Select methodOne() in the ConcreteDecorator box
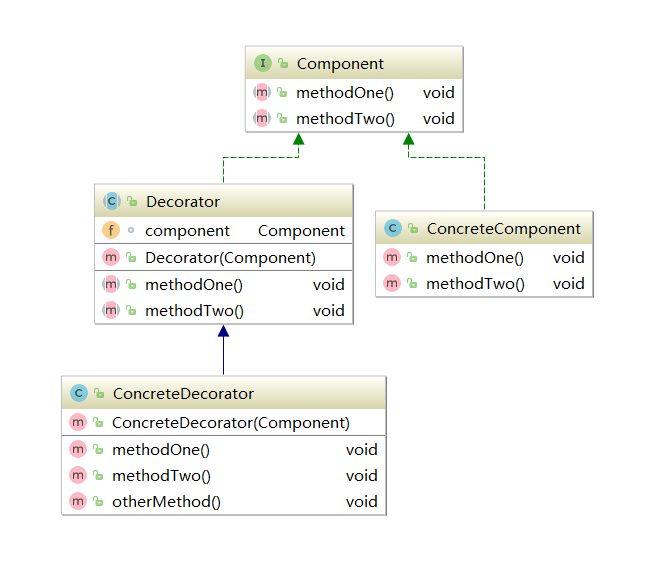Image resolution: width=672 pixels, height=561 pixels. (x=161, y=450)
